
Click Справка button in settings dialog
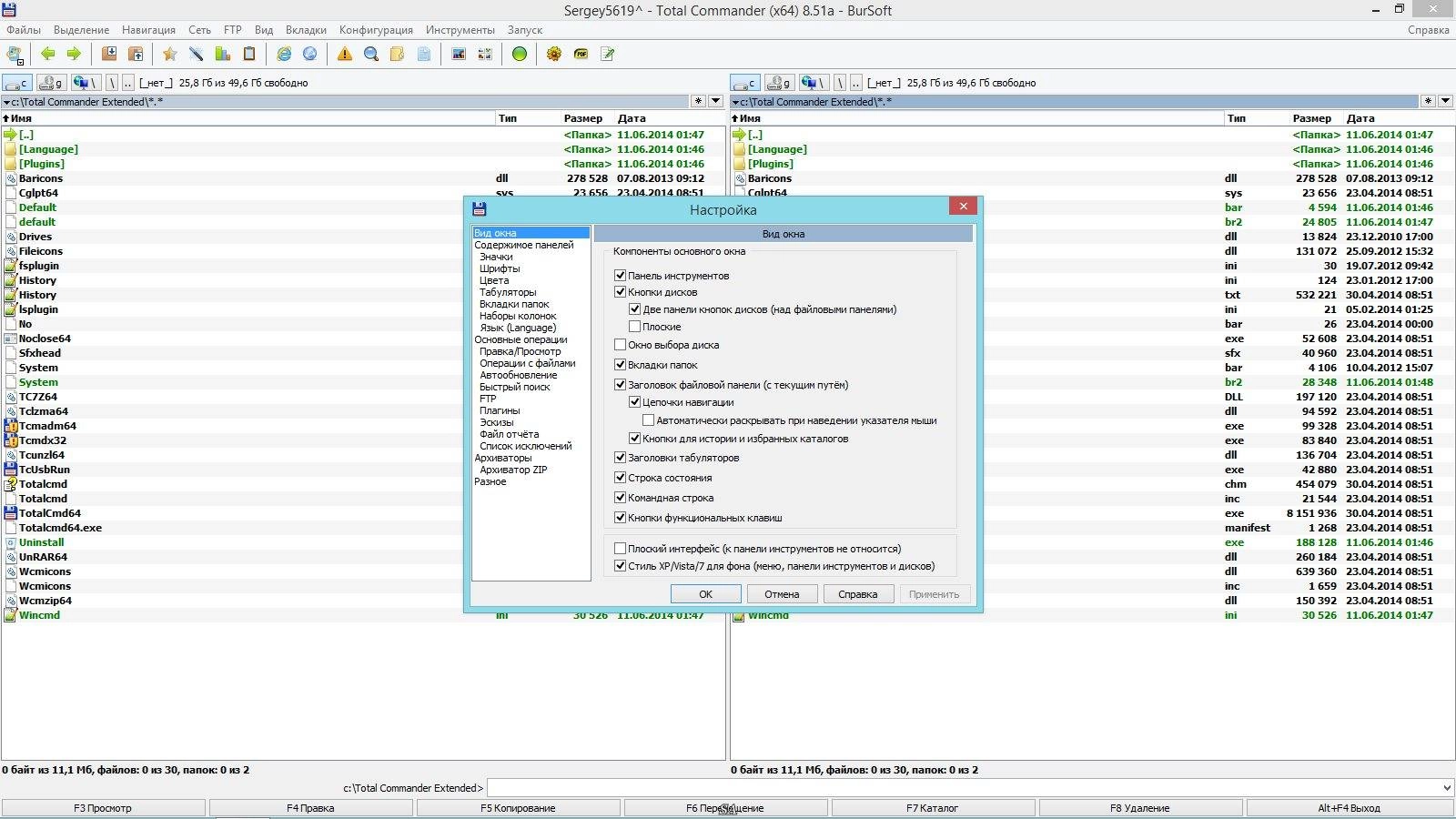[858, 594]
